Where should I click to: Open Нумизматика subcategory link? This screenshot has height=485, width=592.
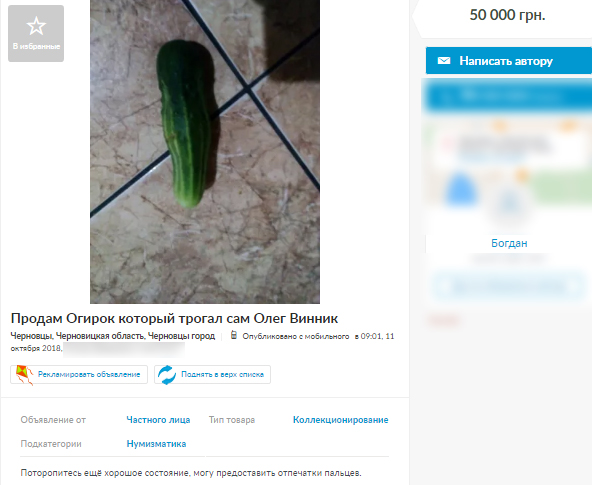pos(156,443)
